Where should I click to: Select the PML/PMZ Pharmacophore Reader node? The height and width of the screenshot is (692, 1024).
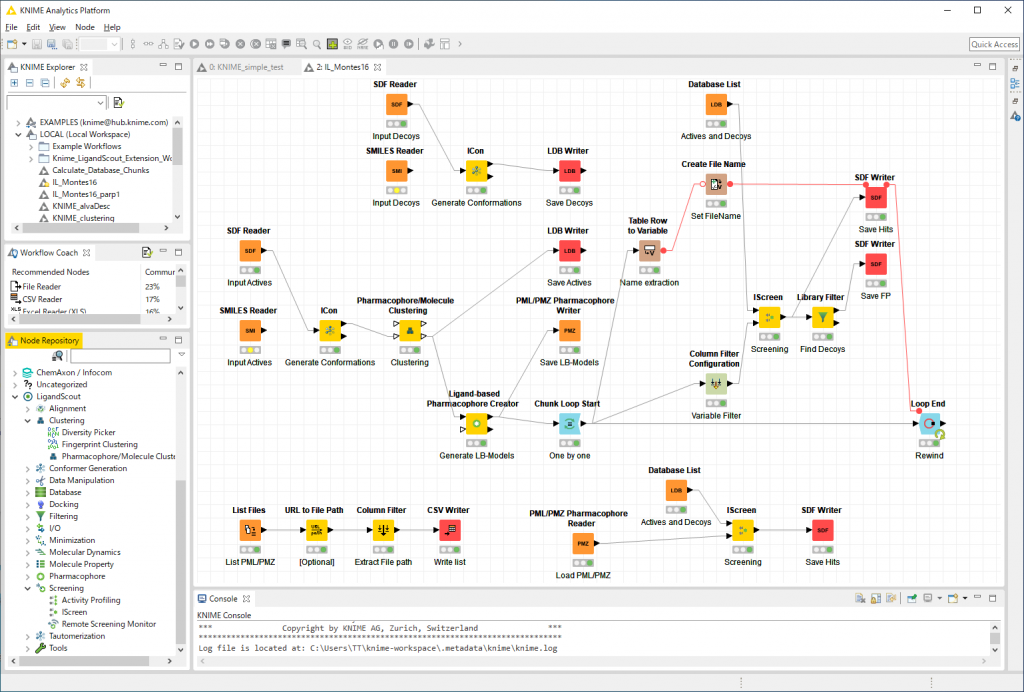pos(583,543)
